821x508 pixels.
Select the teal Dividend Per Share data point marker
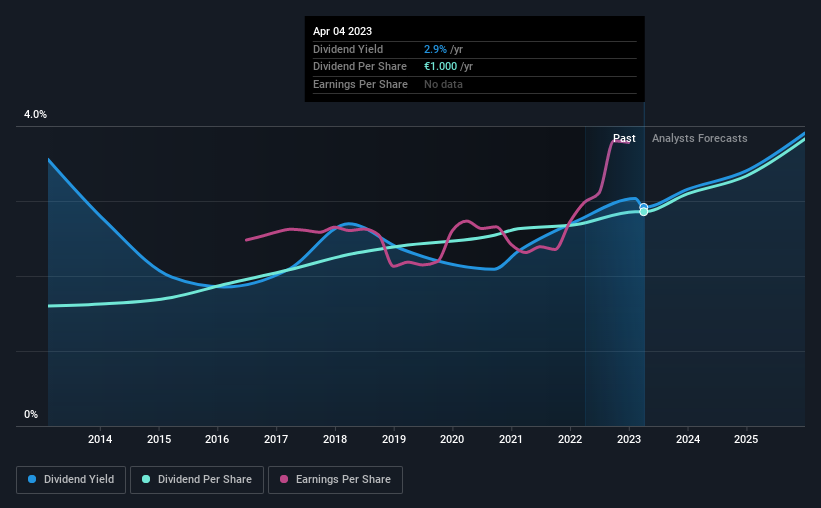tap(644, 212)
